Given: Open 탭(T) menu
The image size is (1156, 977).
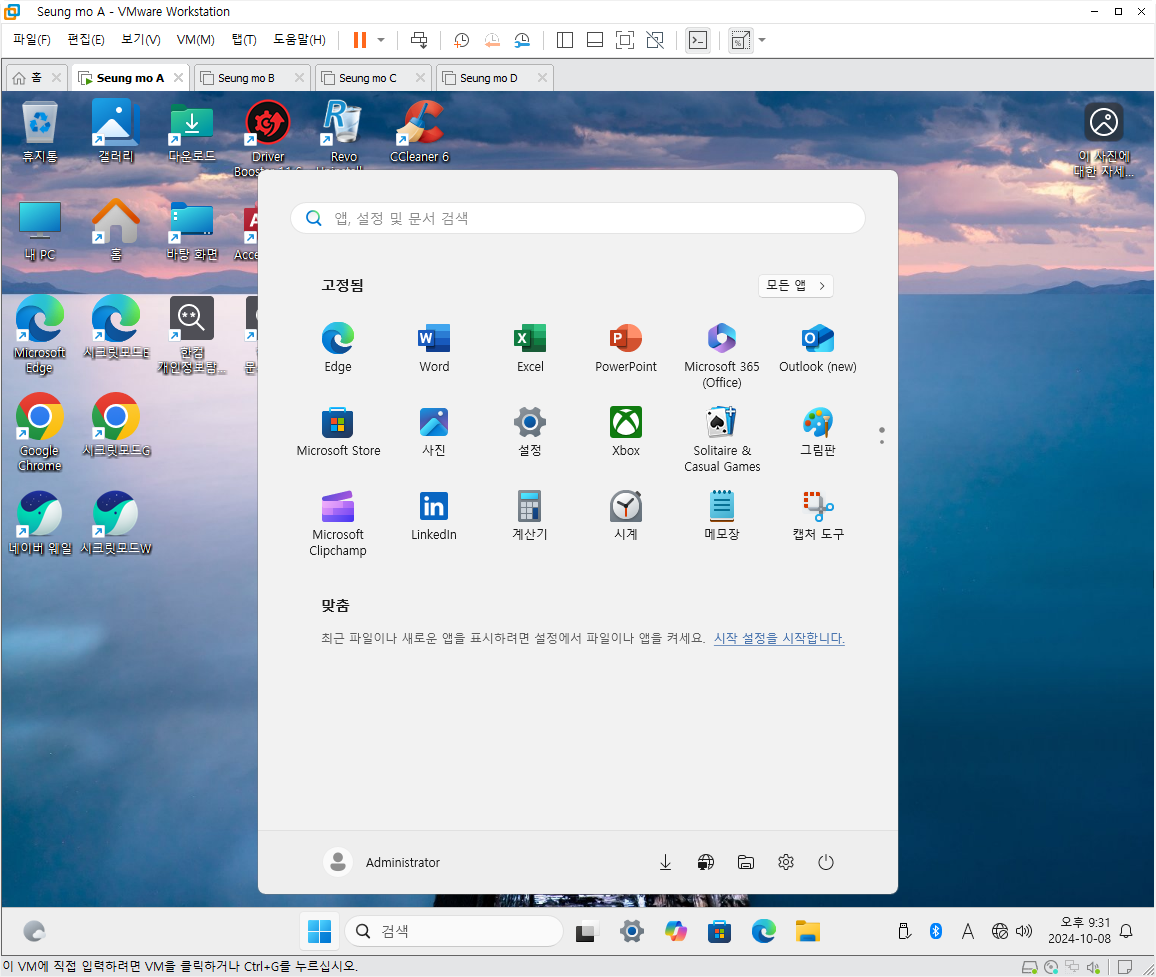Looking at the screenshot, I should pyautogui.click(x=244, y=40).
